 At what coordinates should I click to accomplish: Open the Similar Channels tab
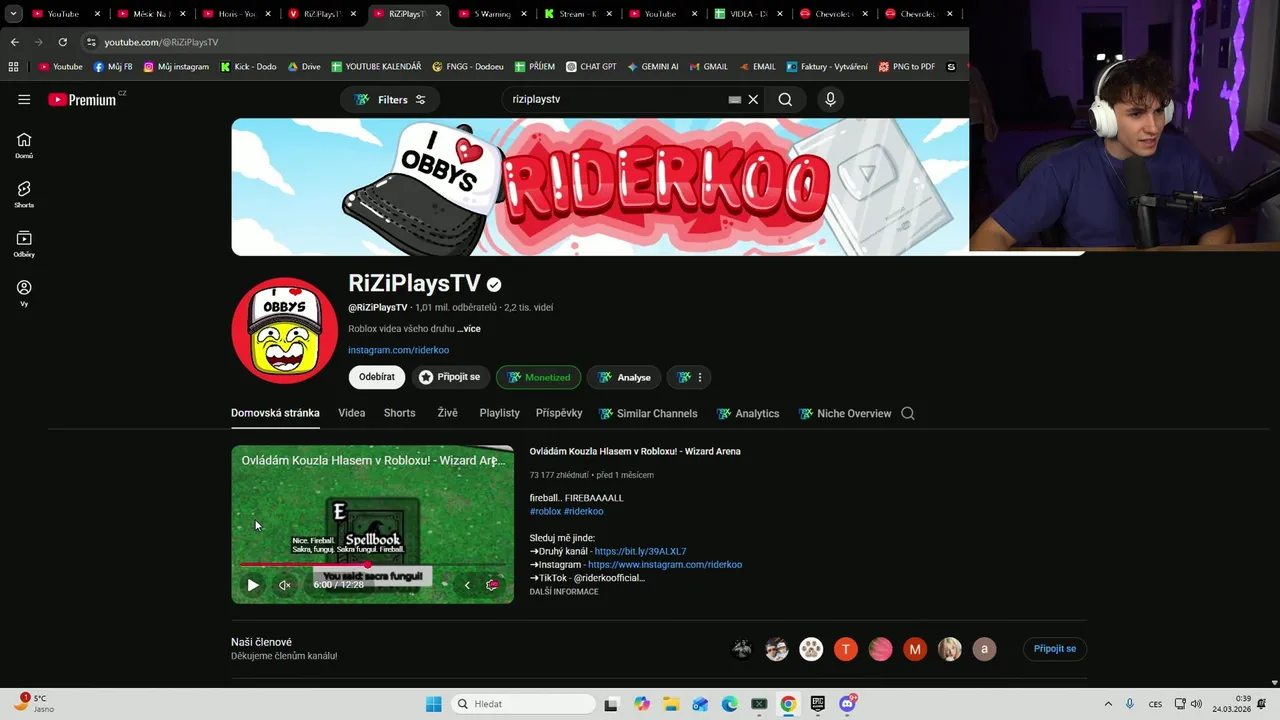point(648,413)
